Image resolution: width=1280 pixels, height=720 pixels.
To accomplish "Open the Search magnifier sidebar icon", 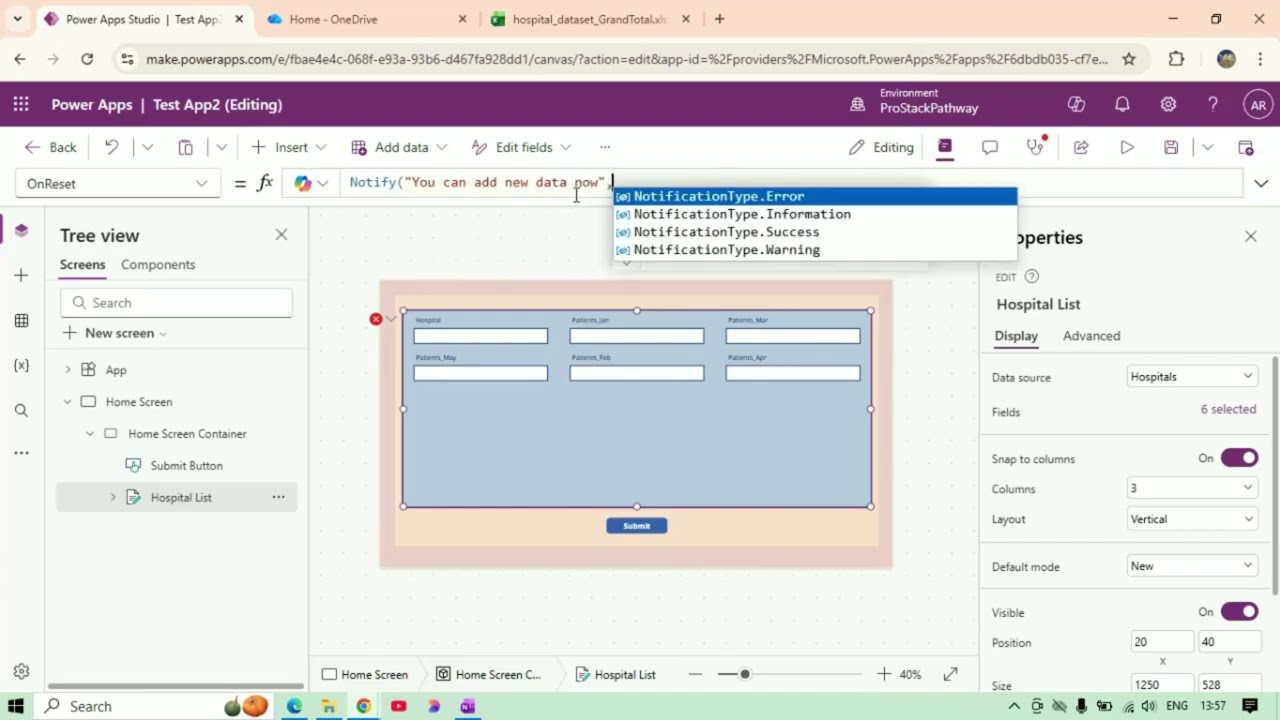I will coord(21,410).
